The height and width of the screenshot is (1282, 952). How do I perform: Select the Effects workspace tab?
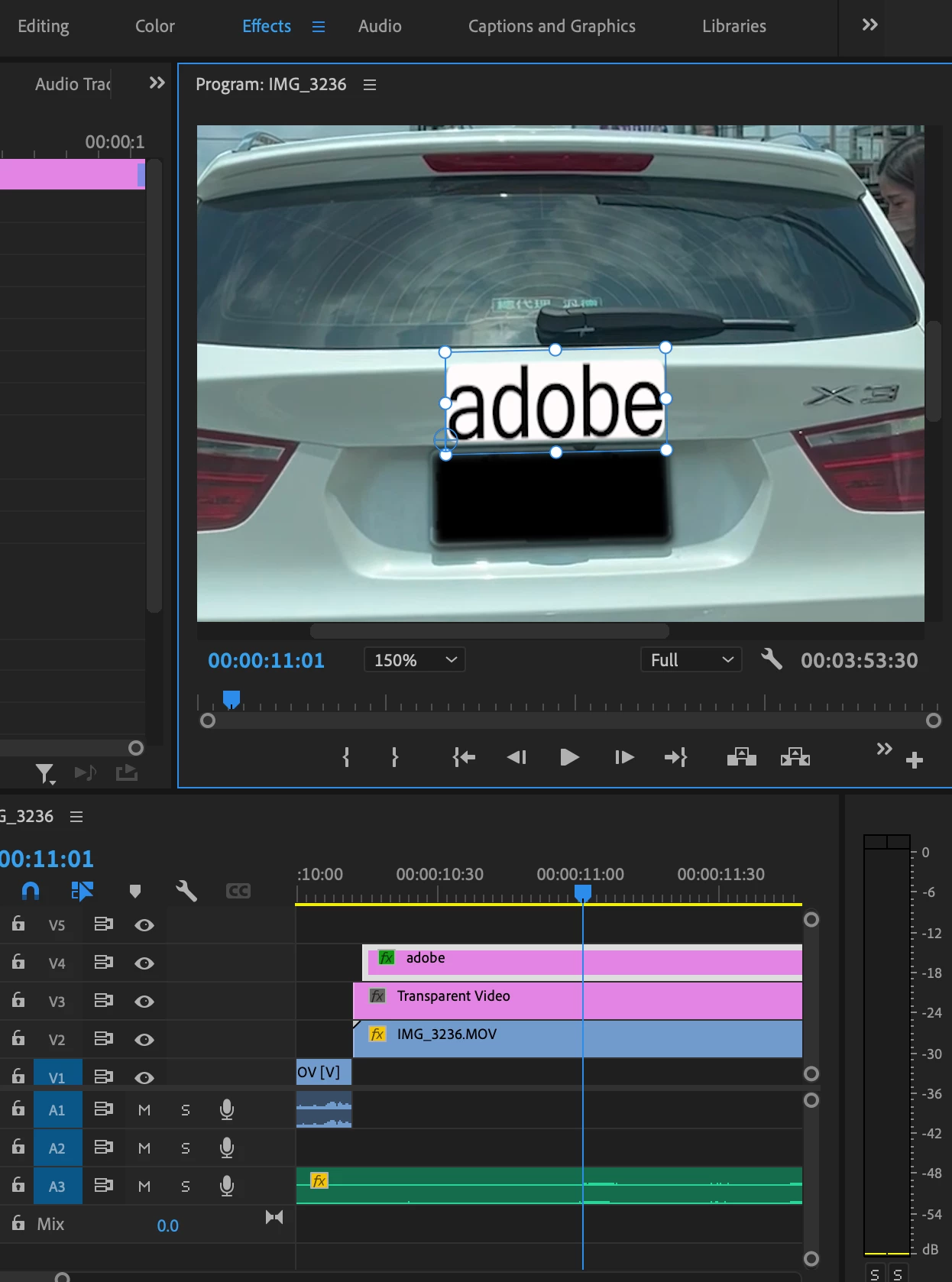point(267,26)
